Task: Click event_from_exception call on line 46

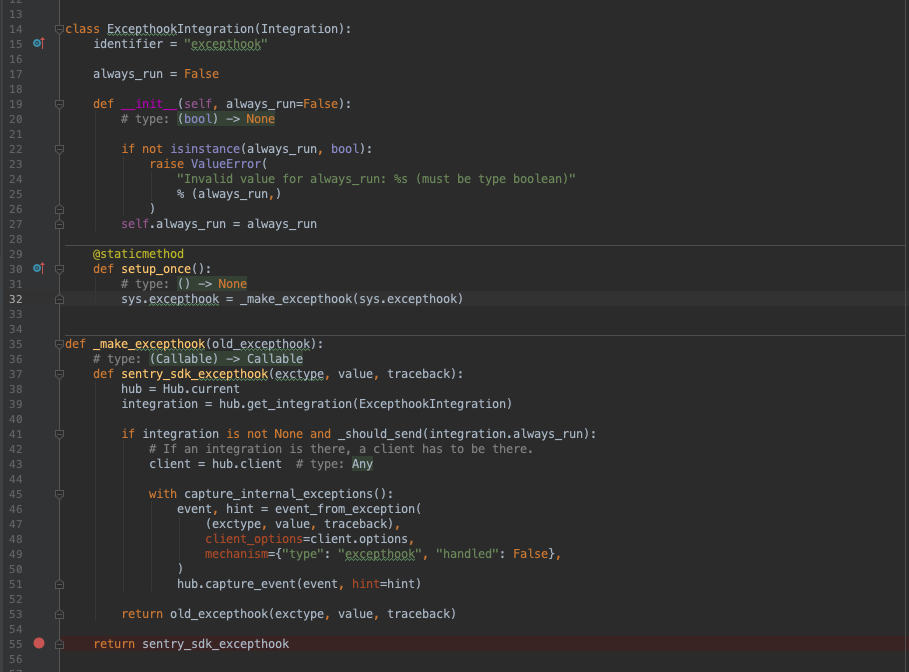Action: point(345,509)
